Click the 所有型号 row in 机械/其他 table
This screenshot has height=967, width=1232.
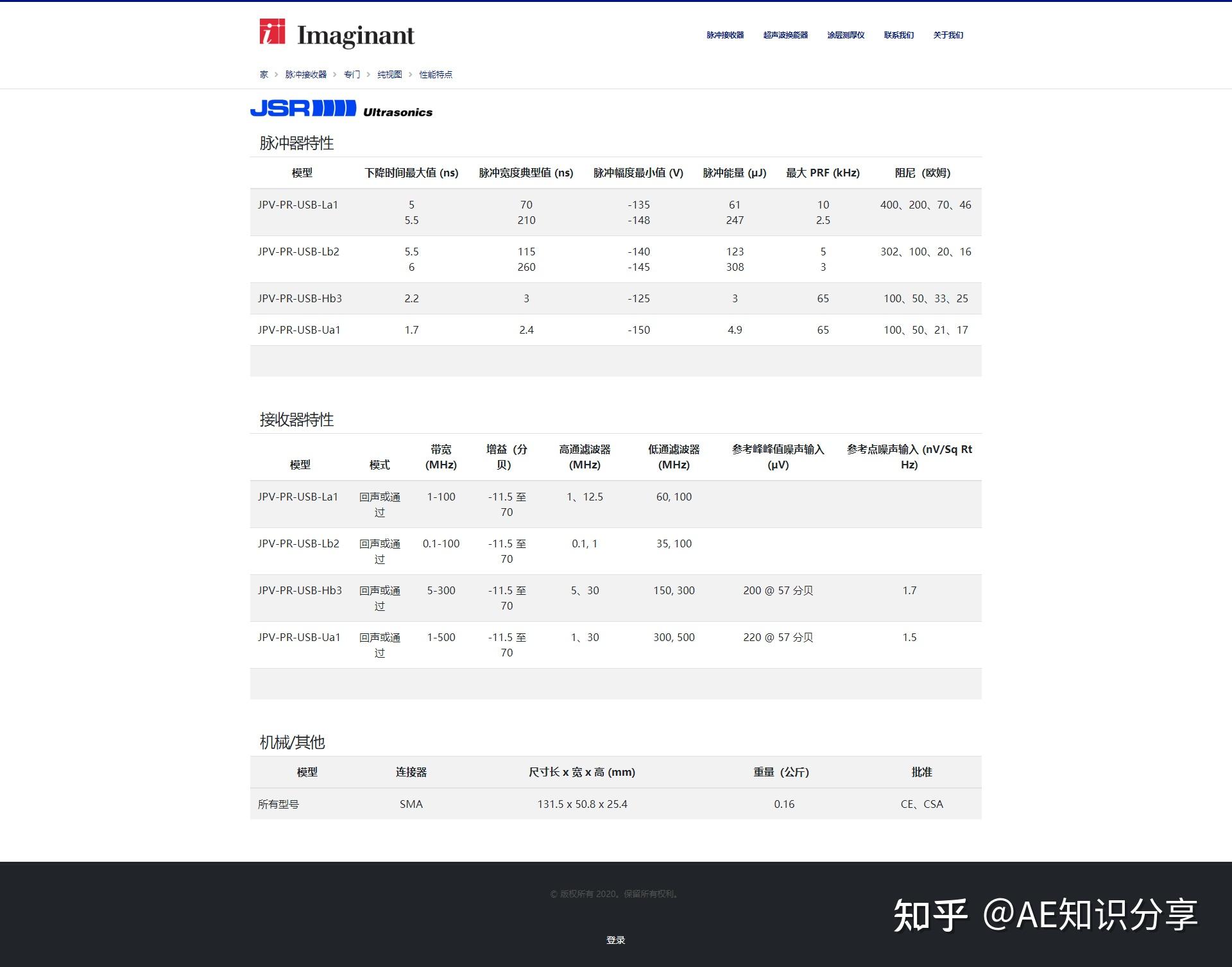coord(277,804)
